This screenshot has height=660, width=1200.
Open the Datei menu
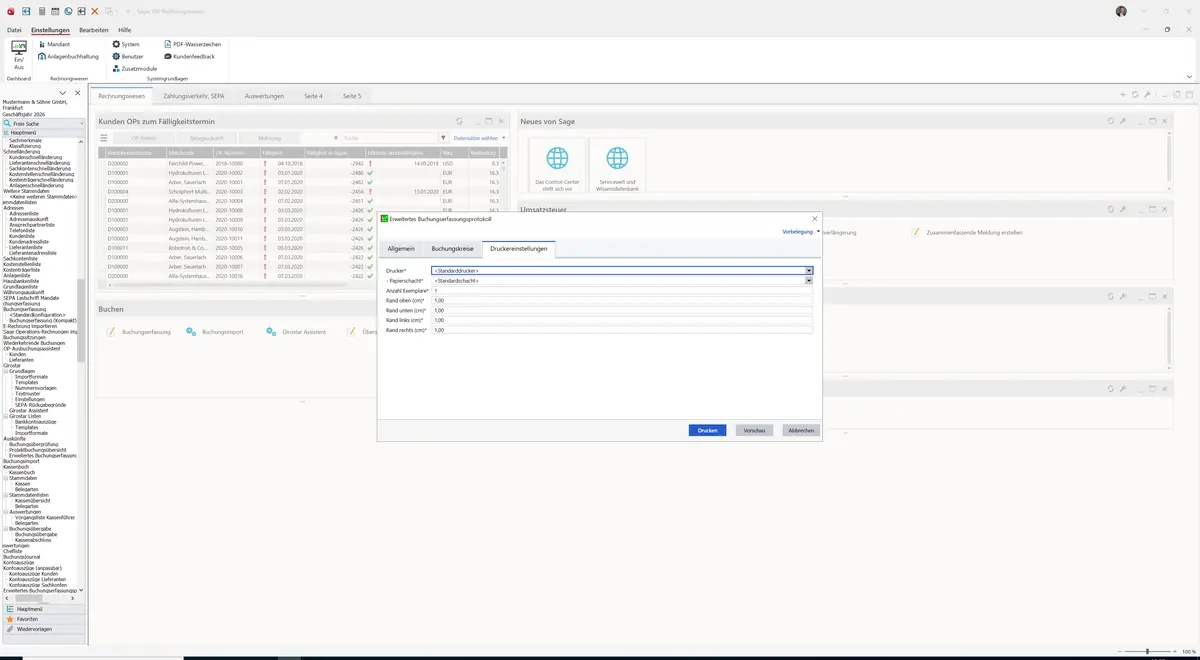[x=14, y=30]
